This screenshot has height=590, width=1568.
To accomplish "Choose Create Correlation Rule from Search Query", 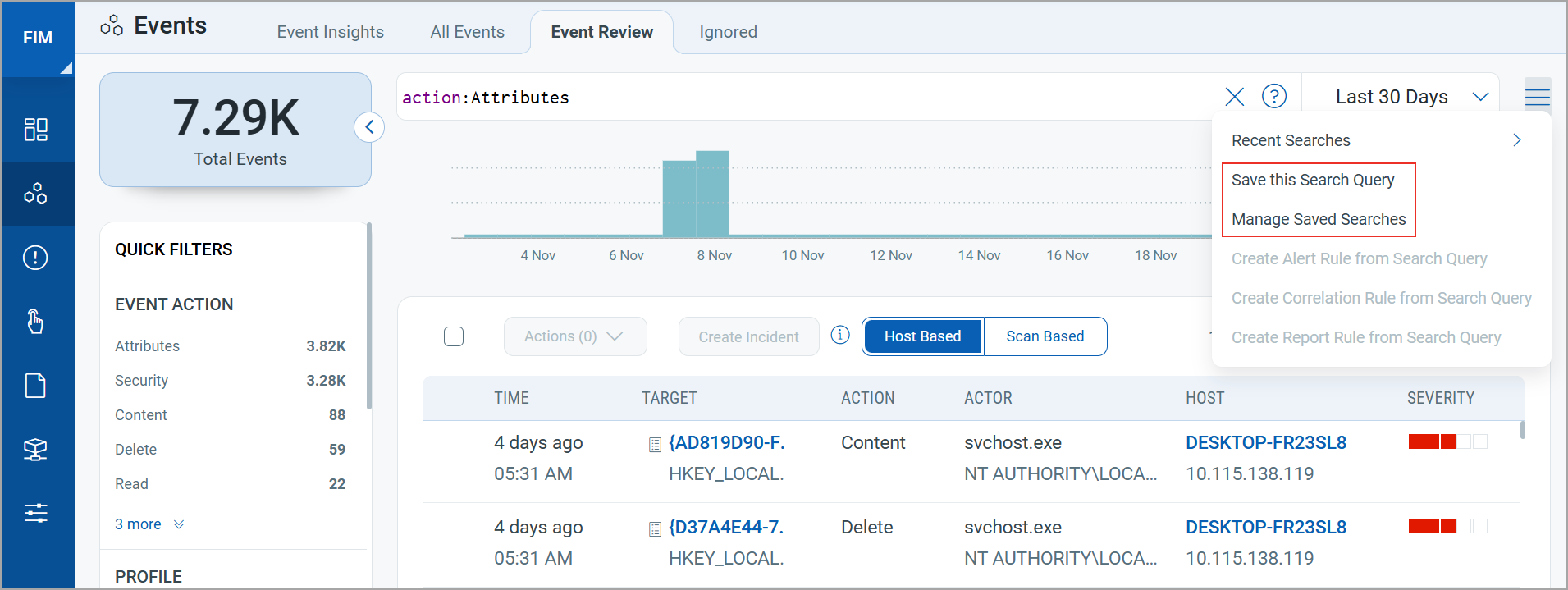I will point(1382,298).
